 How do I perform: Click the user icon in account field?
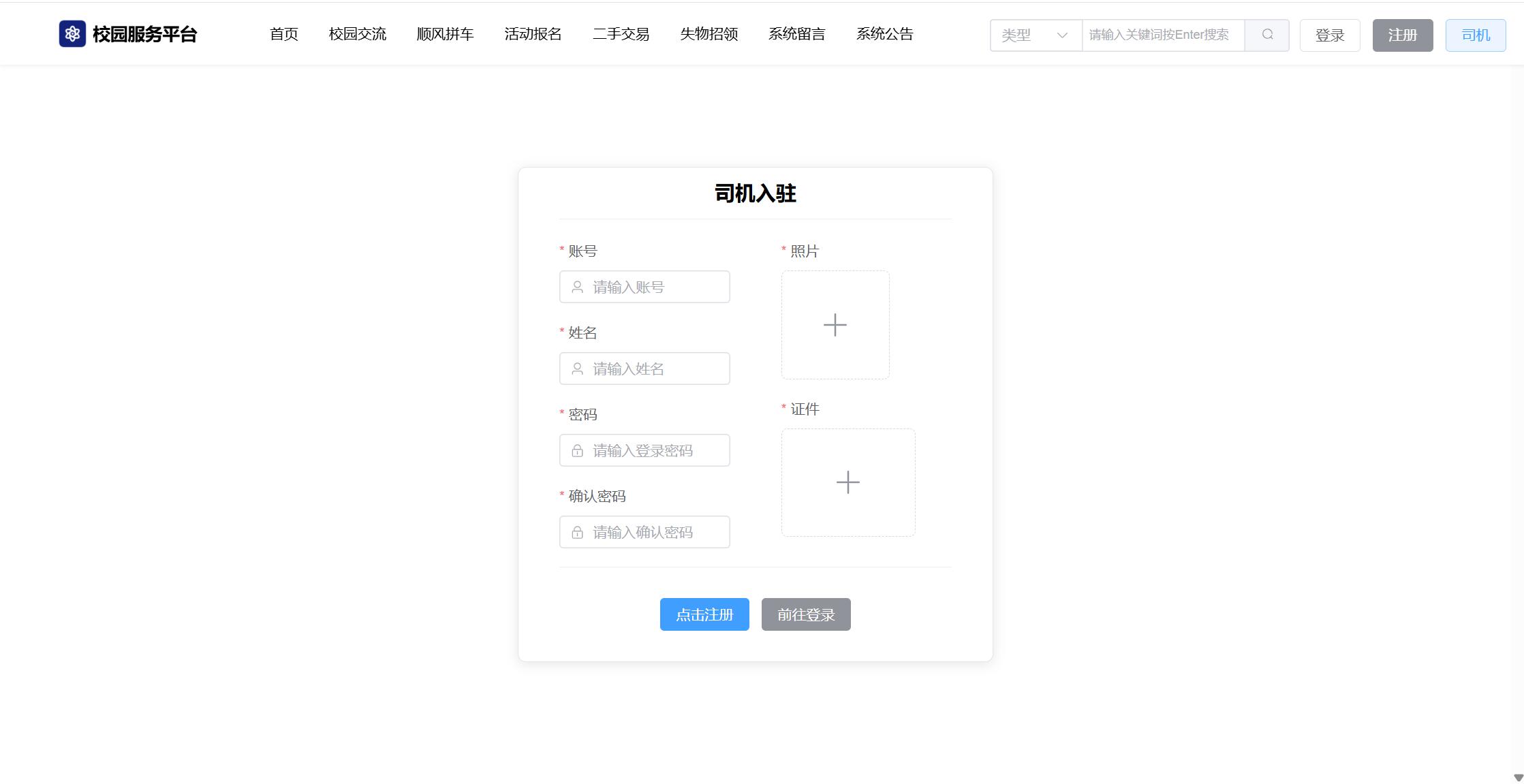(x=577, y=287)
